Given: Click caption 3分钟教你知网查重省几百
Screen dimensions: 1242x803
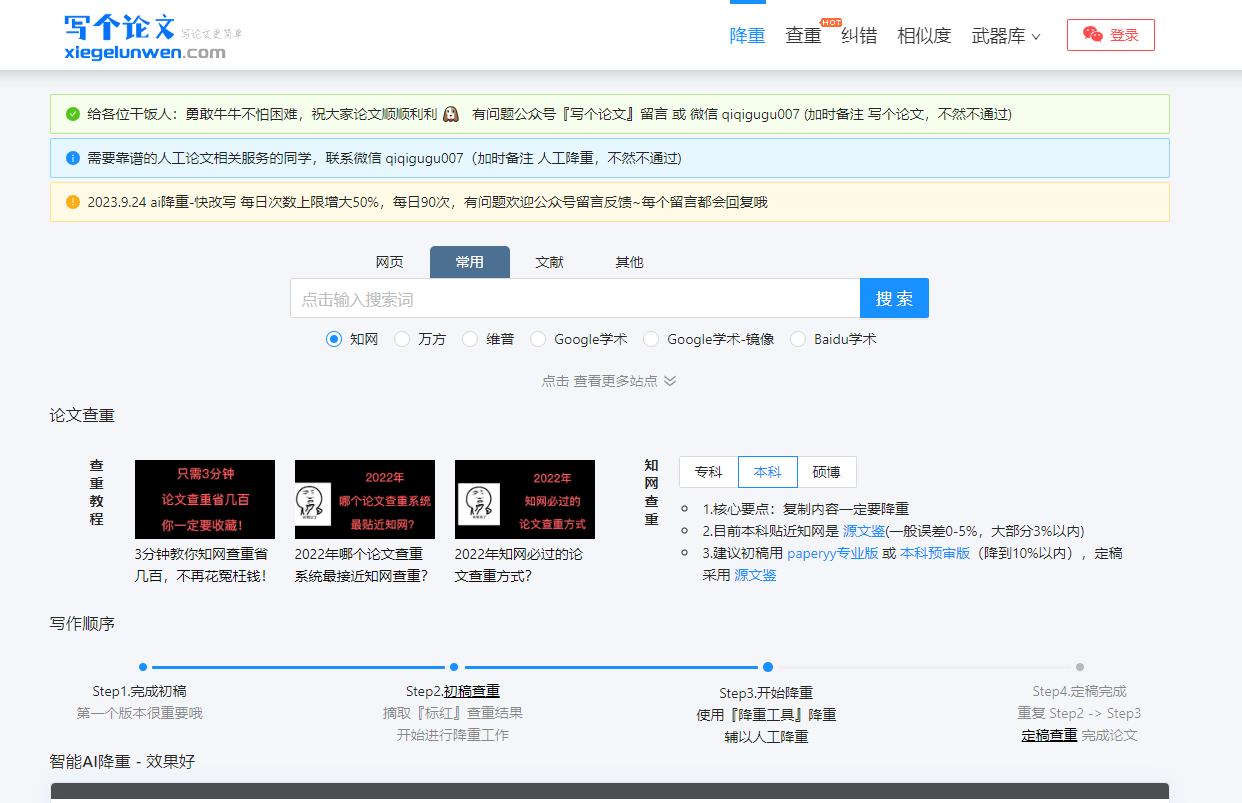Looking at the screenshot, I should click(x=201, y=565).
